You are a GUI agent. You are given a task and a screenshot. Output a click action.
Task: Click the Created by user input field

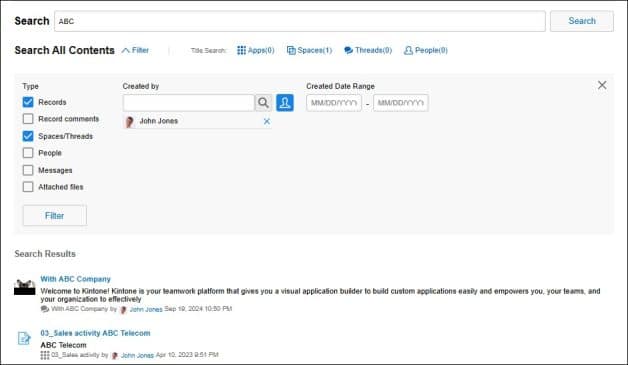coord(189,103)
